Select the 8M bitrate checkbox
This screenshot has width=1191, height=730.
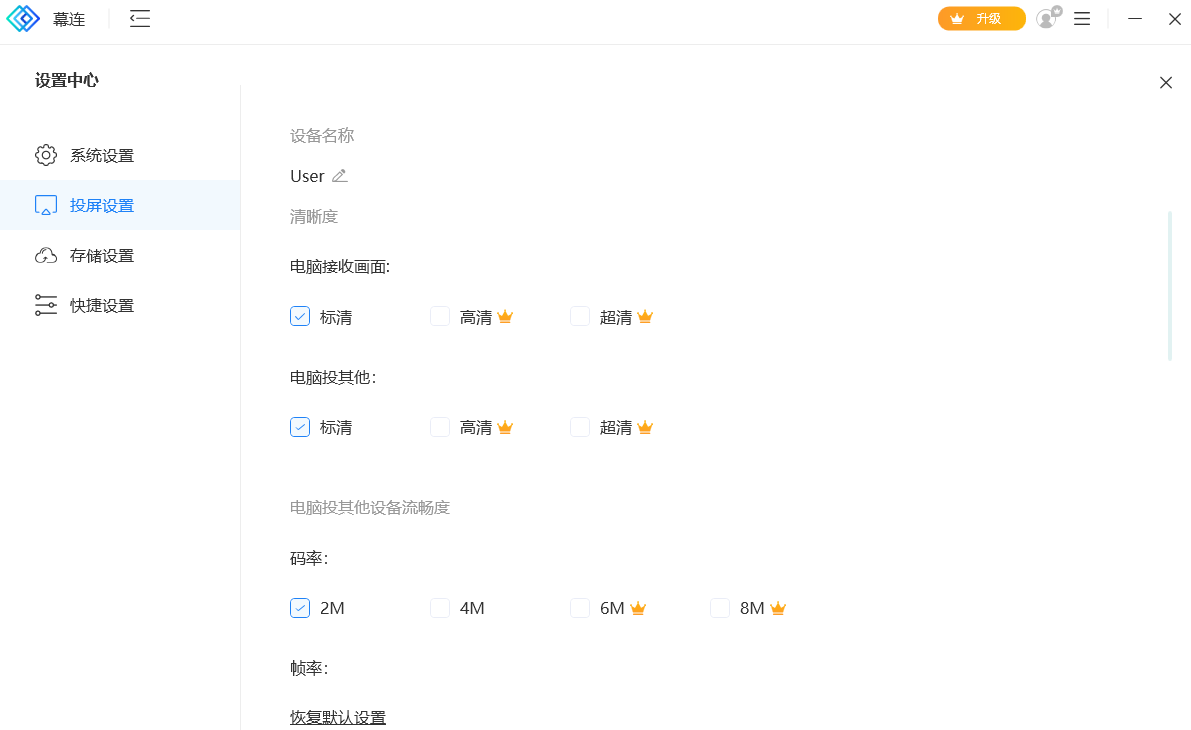(719, 608)
